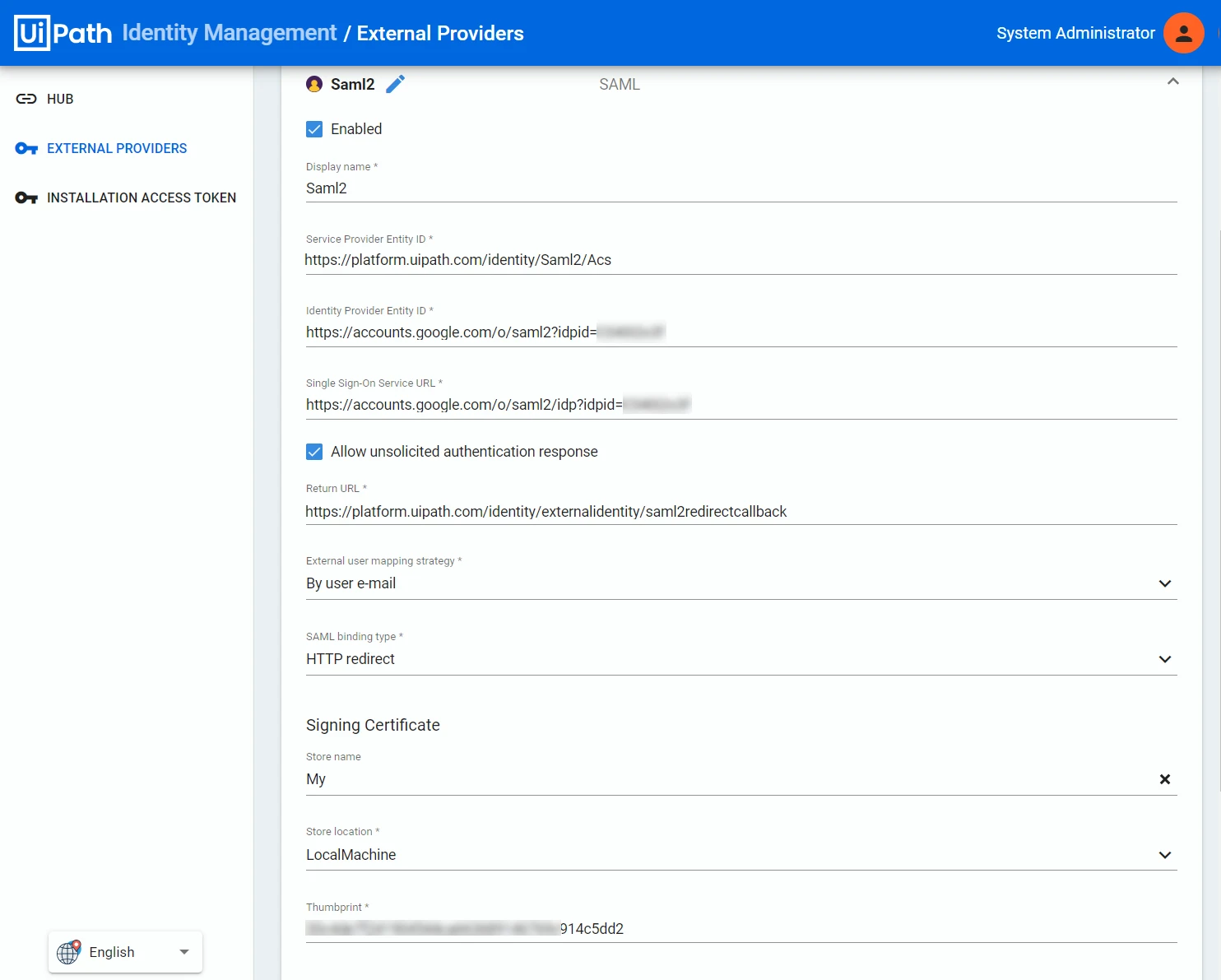Open the English language selector

125,952
